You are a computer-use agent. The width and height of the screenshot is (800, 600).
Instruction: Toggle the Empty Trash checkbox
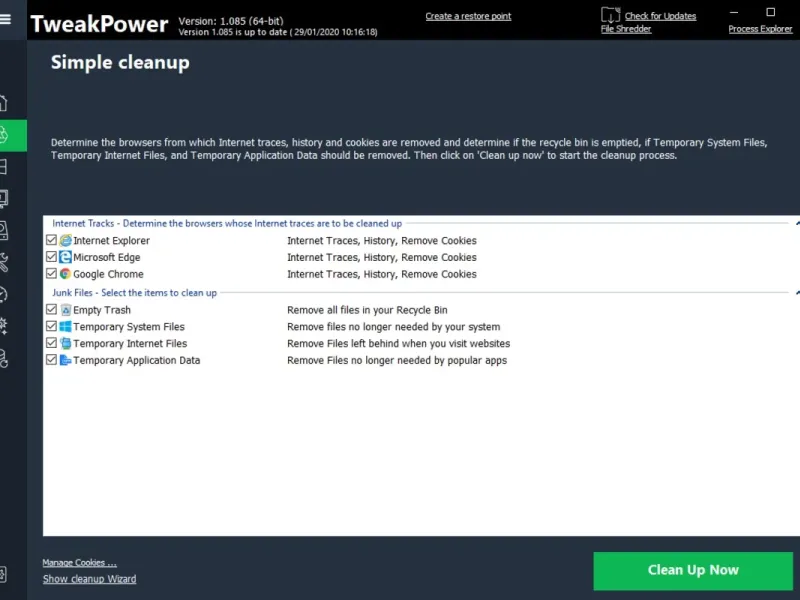pos(51,309)
